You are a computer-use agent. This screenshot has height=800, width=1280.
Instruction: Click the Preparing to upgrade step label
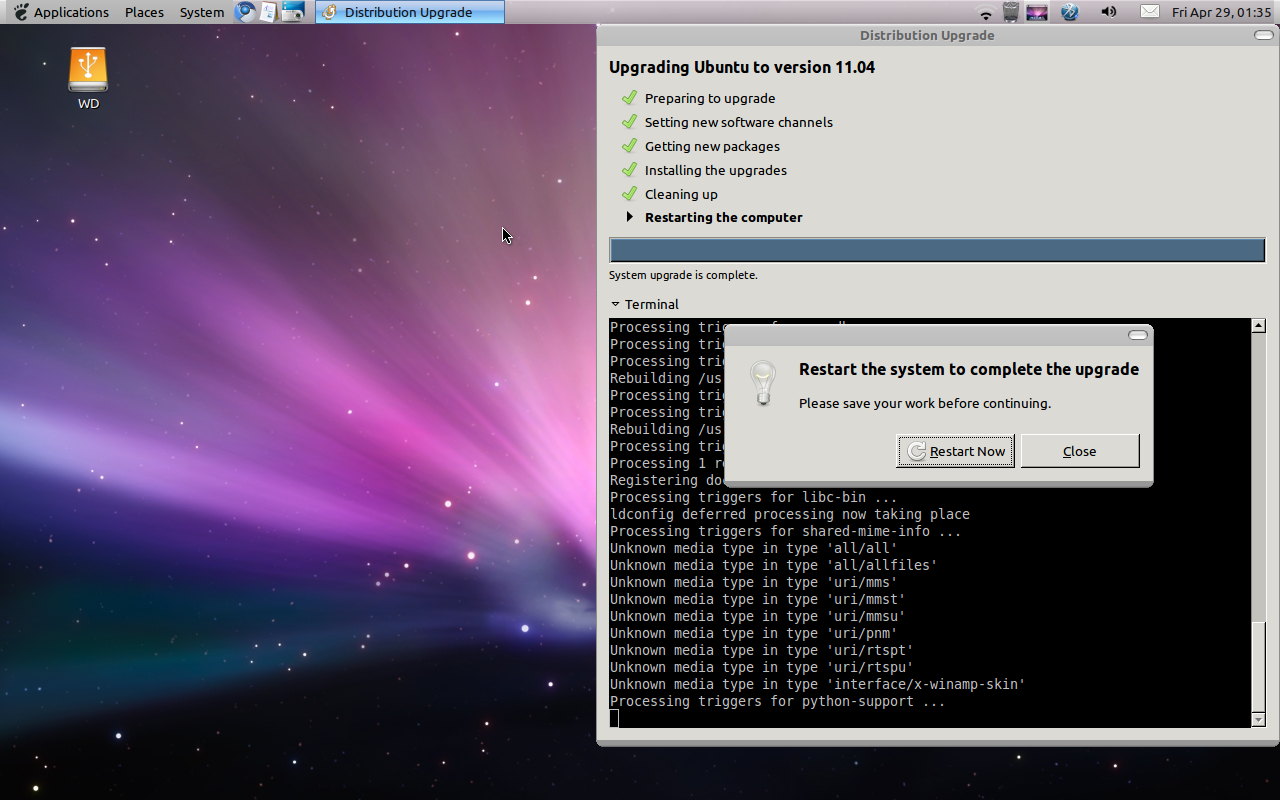(710, 98)
